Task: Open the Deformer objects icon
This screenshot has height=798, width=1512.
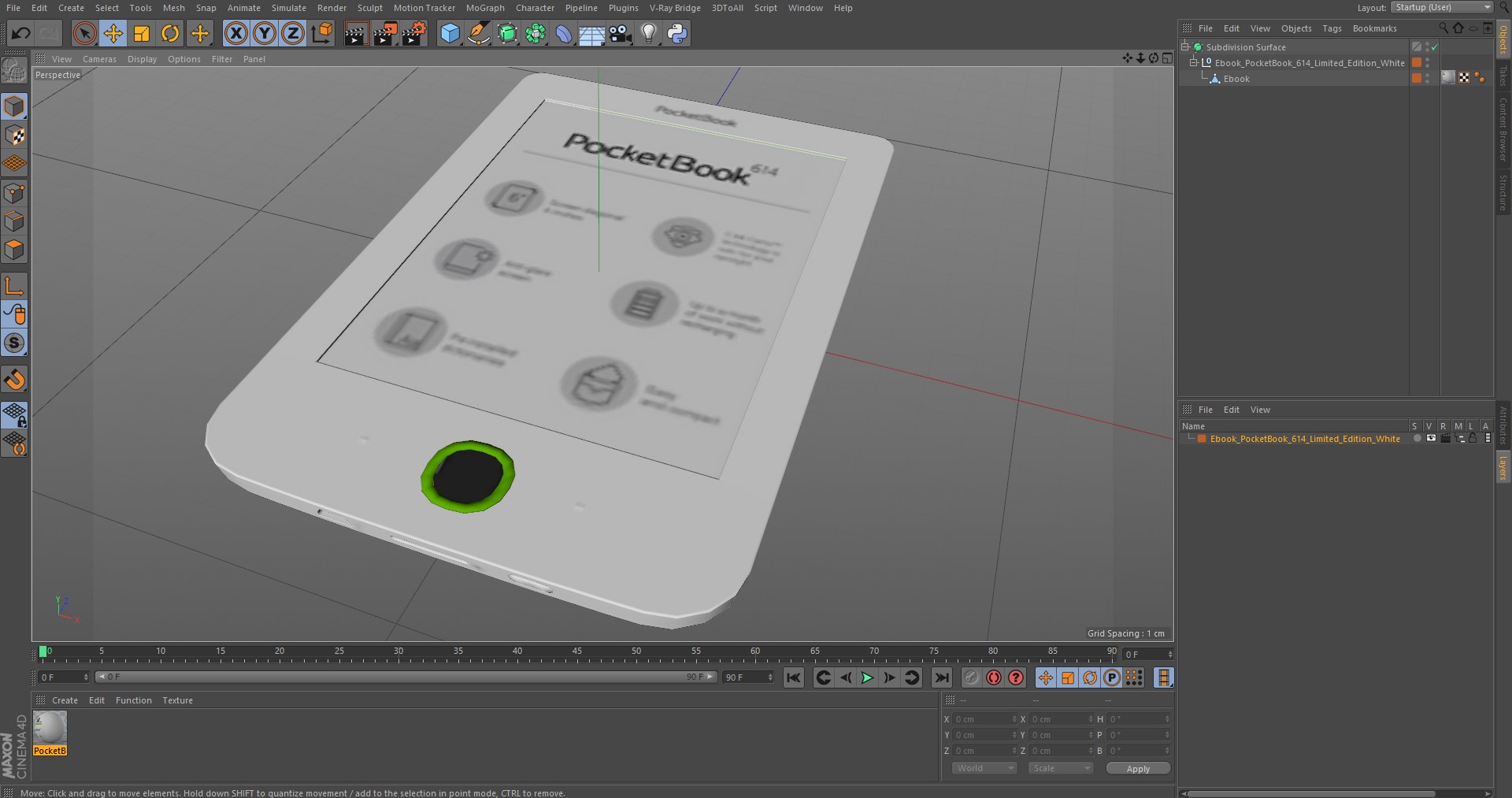Action: click(x=564, y=33)
